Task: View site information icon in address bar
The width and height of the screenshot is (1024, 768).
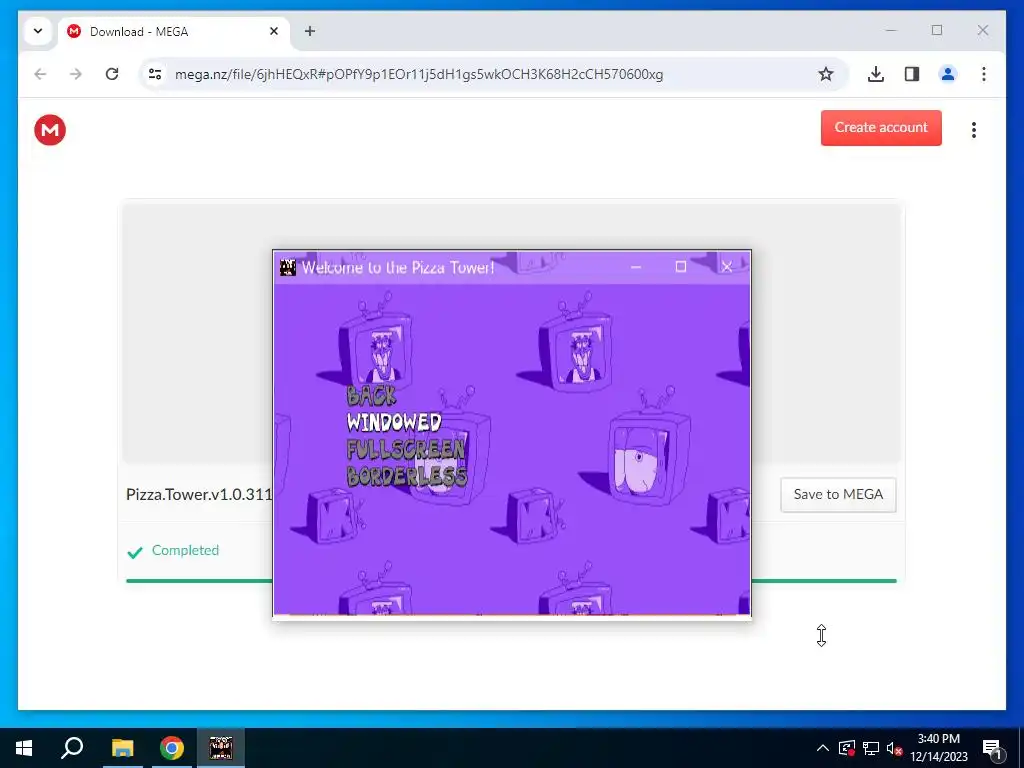Action: [x=155, y=74]
